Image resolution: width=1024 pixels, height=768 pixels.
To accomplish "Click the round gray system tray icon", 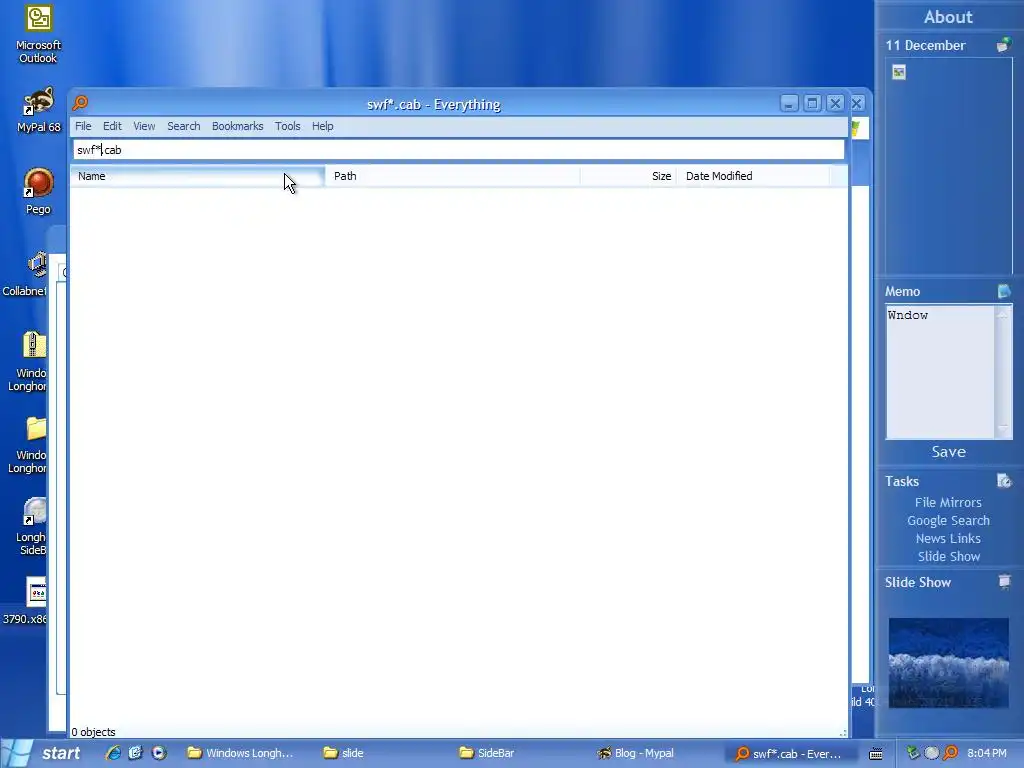I will click(x=932, y=753).
